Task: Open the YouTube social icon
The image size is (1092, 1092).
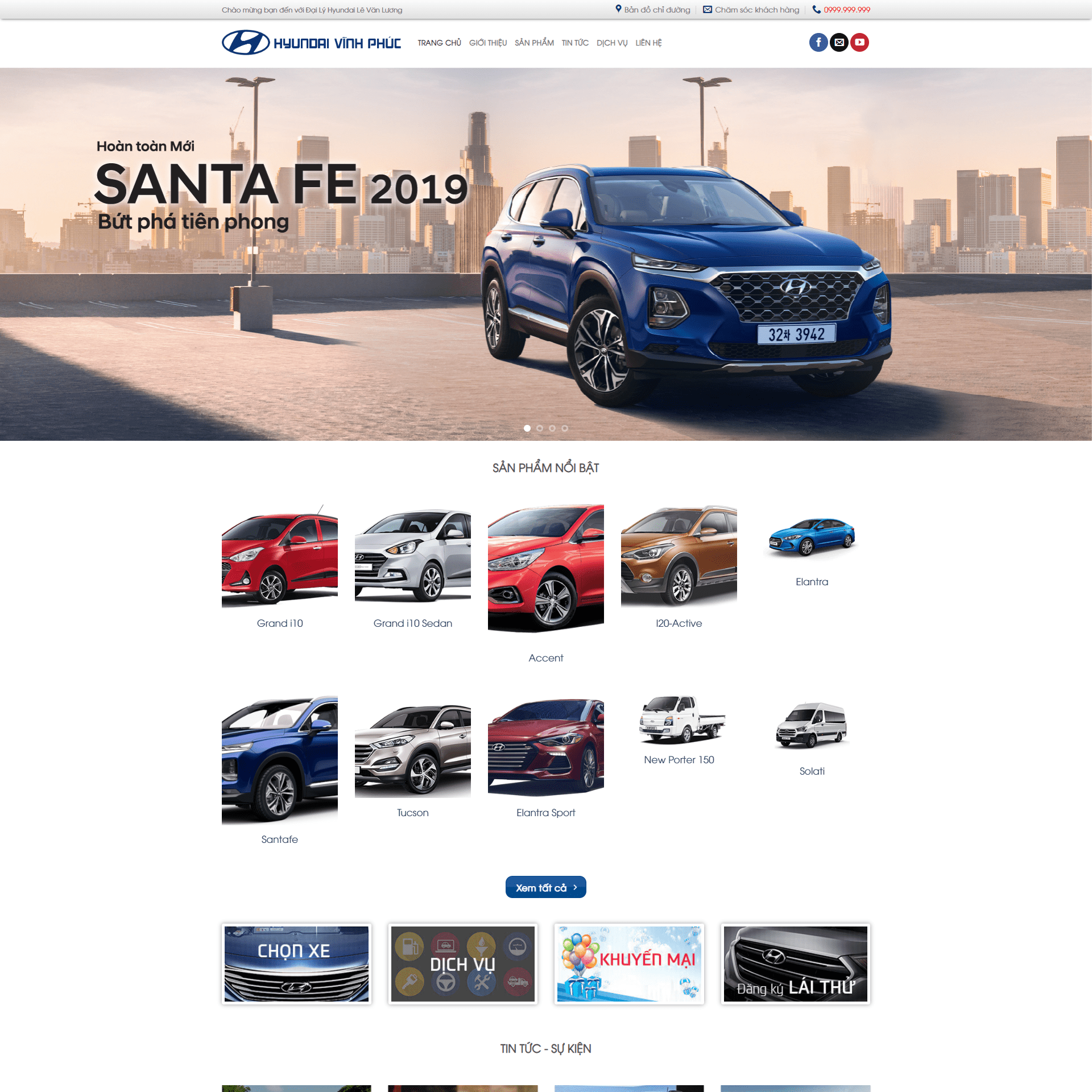Action: click(x=859, y=42)
